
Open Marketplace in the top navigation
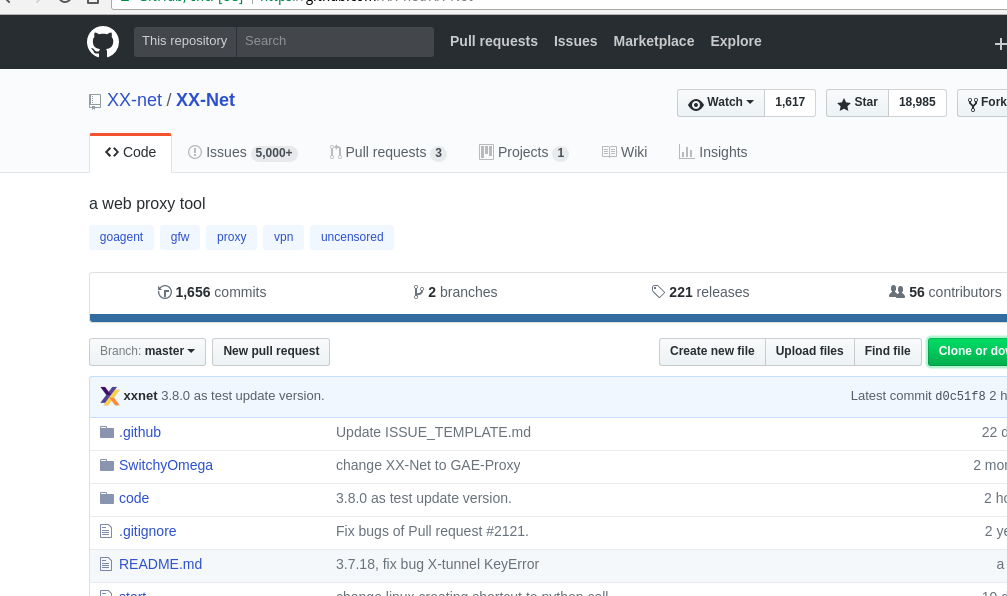654,41
